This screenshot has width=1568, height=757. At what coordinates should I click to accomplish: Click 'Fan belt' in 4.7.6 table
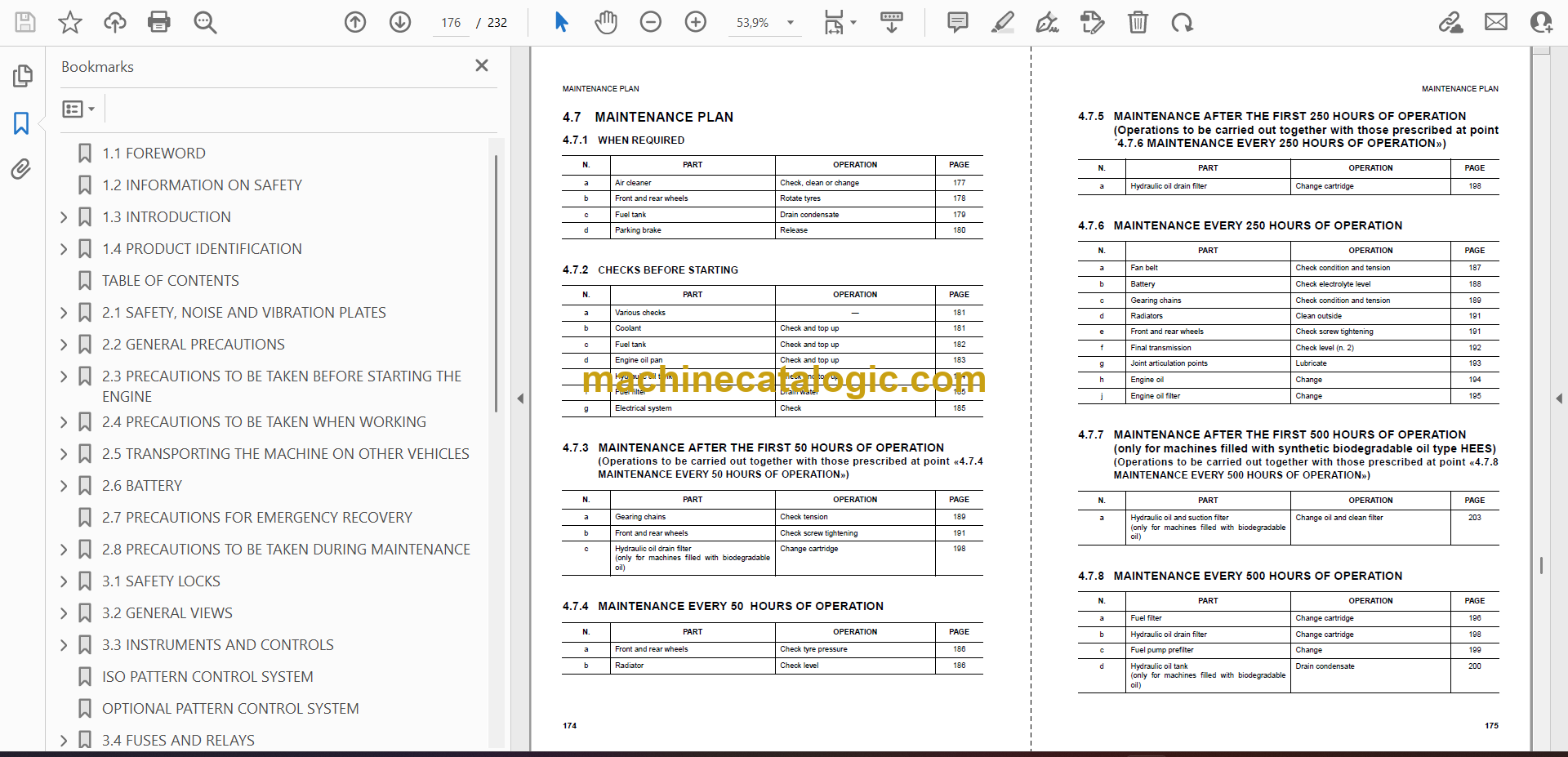[x=1144, y=268]
